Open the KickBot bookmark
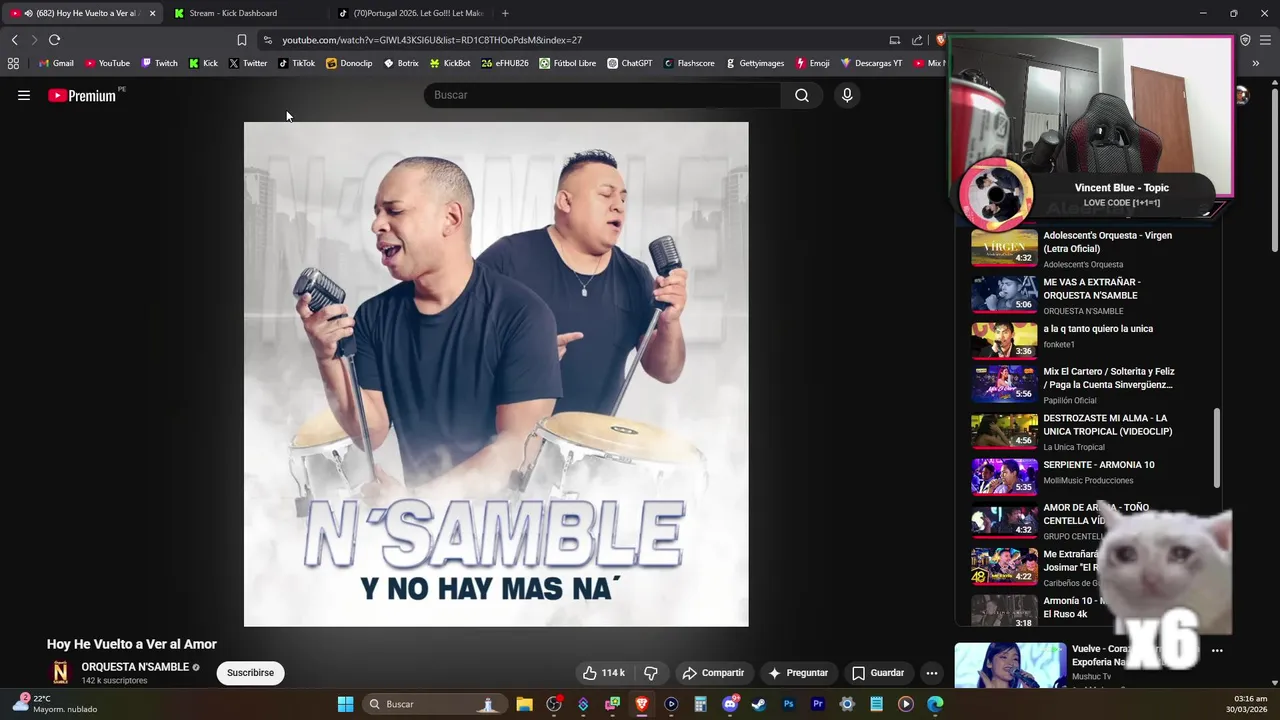The image size is (1280, 720). pos(449,63)
